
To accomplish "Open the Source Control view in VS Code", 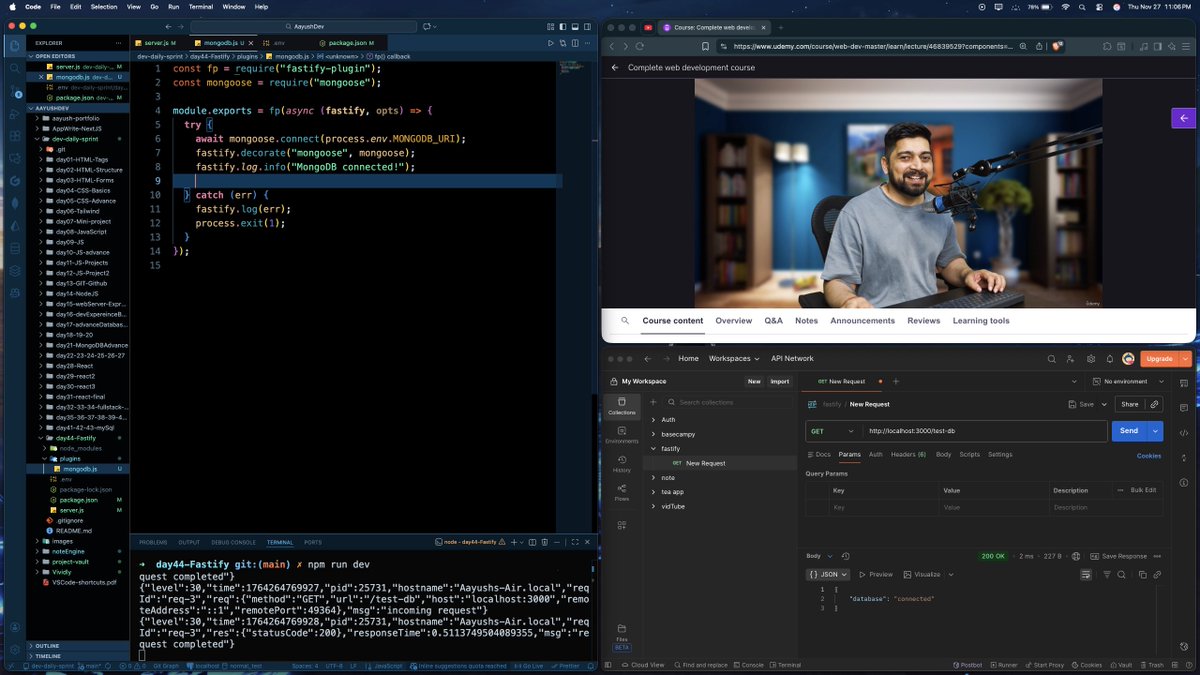I will point(14,92).
